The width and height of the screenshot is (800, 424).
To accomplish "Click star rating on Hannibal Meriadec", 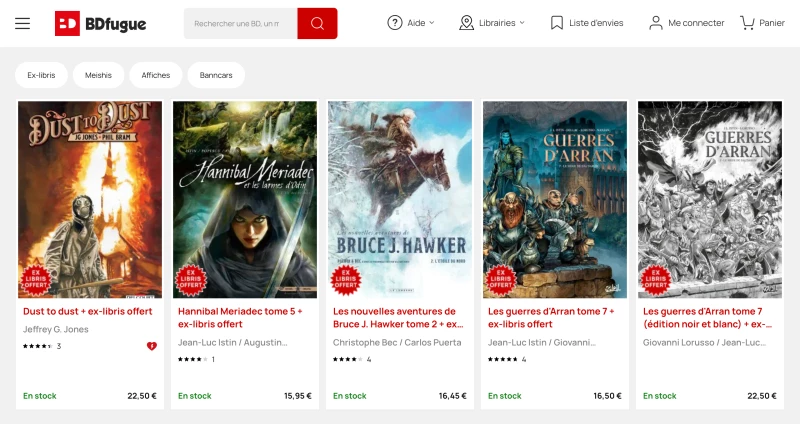I will point(193,359).
